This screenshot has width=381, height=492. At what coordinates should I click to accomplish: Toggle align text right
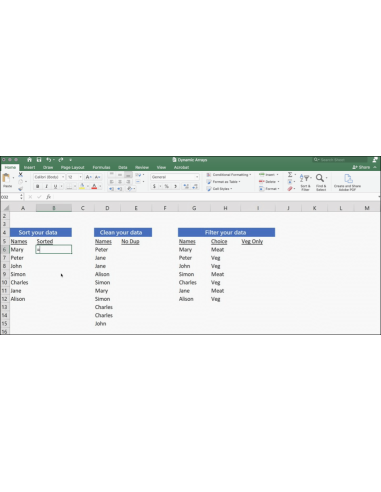(x=128, y=182)
